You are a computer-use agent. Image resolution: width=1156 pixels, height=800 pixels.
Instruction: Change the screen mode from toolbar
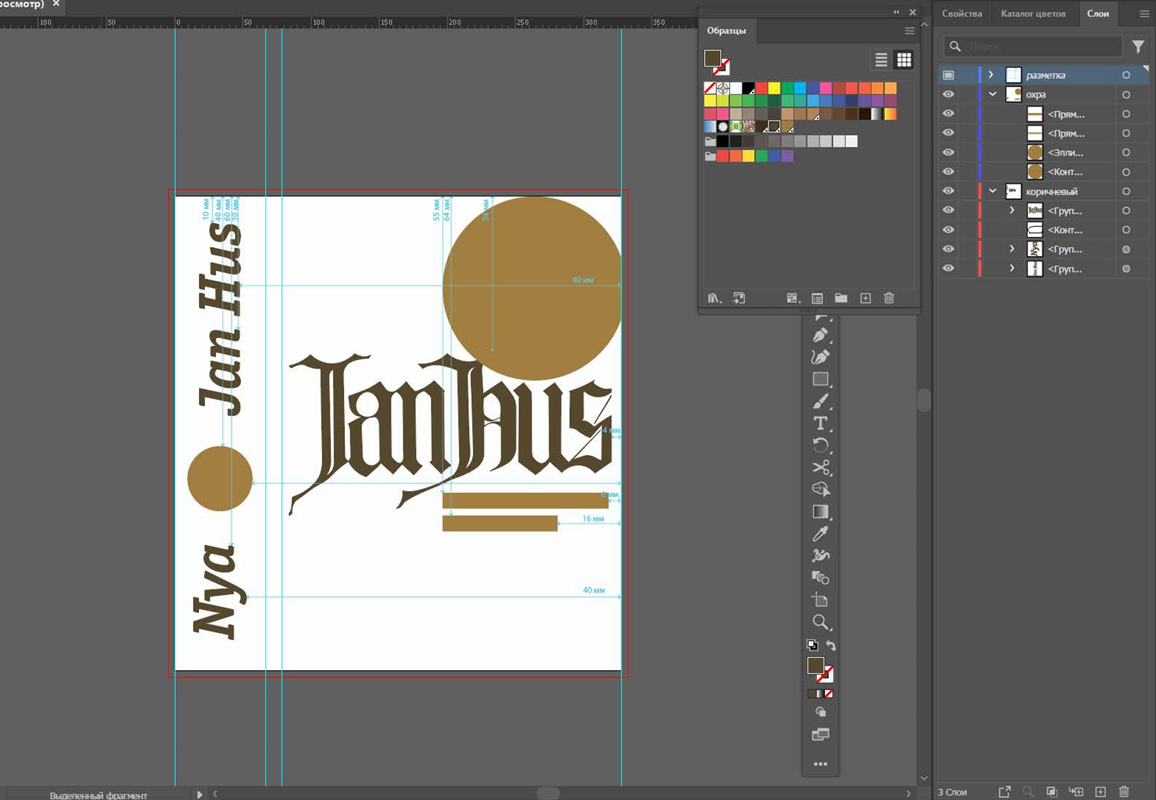pos(821,734)
